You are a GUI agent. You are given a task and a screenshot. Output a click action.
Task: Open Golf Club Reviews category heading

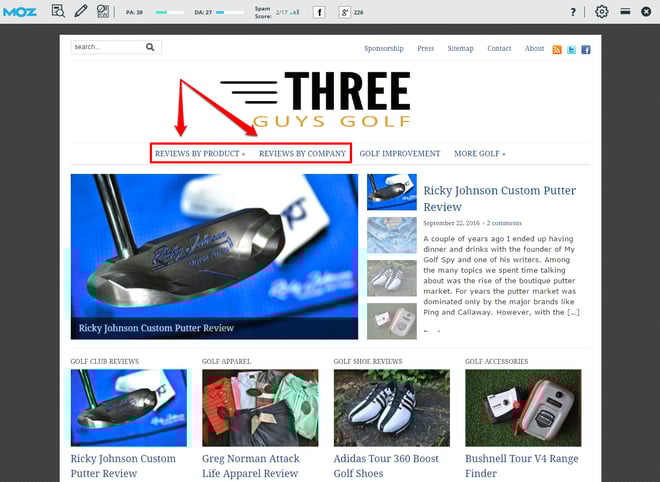tap(105, 361)
